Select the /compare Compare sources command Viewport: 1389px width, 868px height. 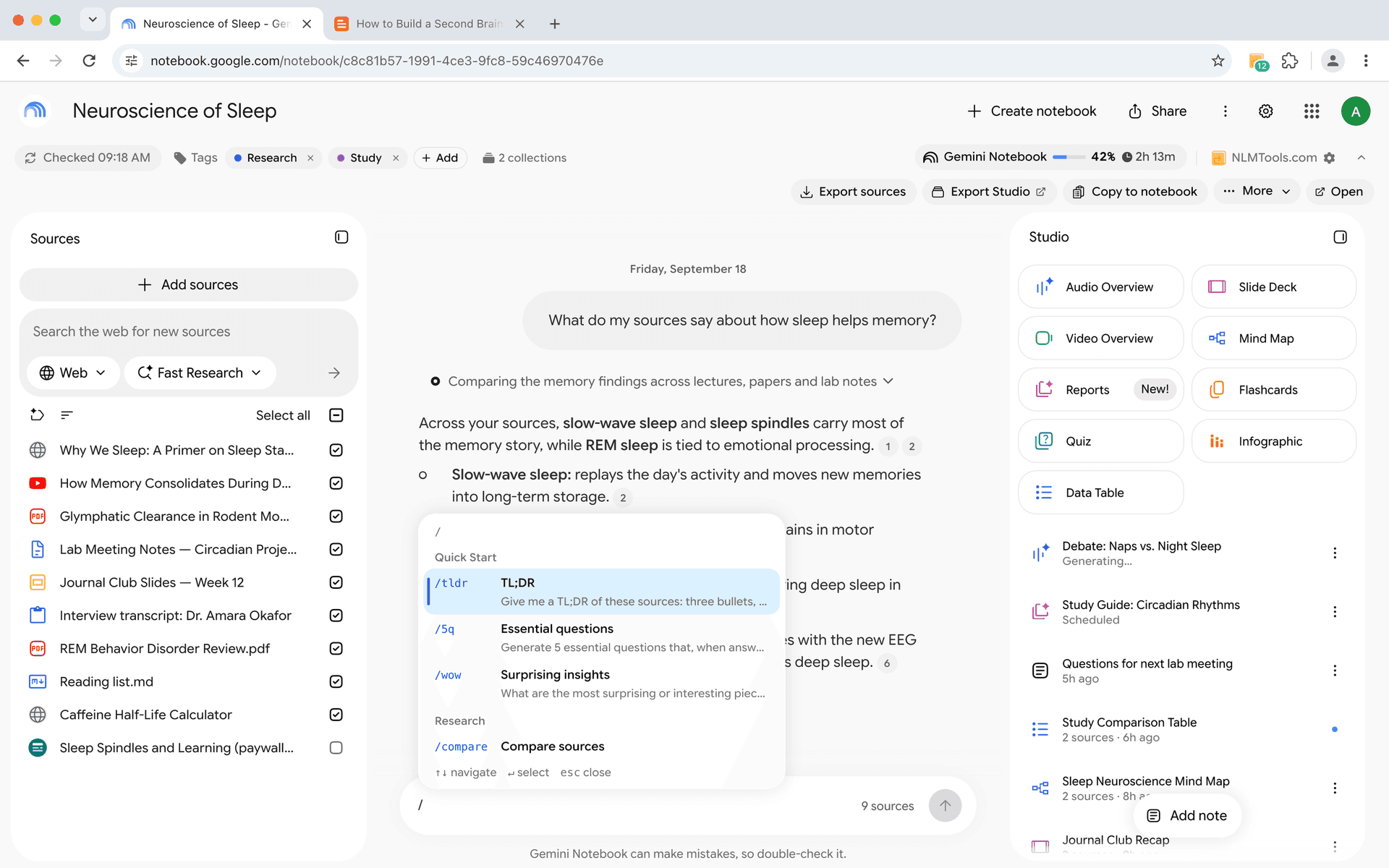coord(602,746)
